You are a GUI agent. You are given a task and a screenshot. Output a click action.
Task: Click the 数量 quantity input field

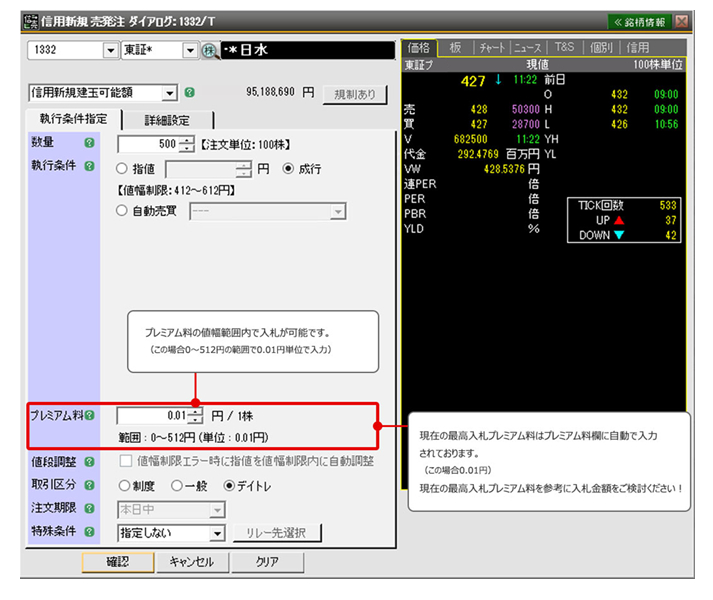(148, 144)
